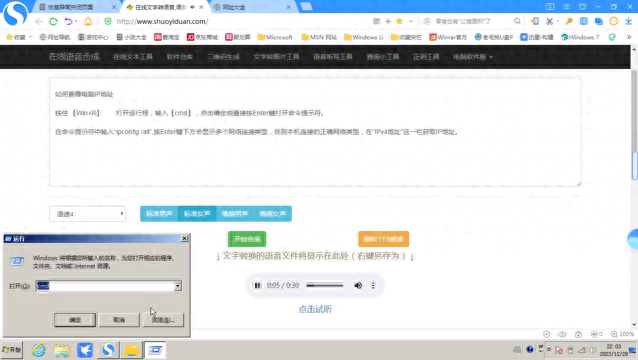Expand the Run dialog open combo box arrow
The height and width of the screenshot is (360, 638).
click(178, 286)
